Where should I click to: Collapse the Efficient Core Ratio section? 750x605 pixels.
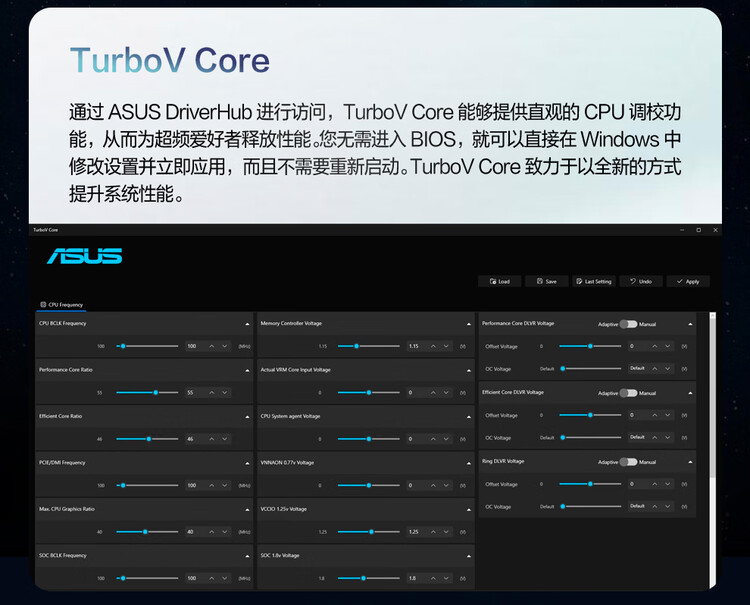(x=247, y=417)
